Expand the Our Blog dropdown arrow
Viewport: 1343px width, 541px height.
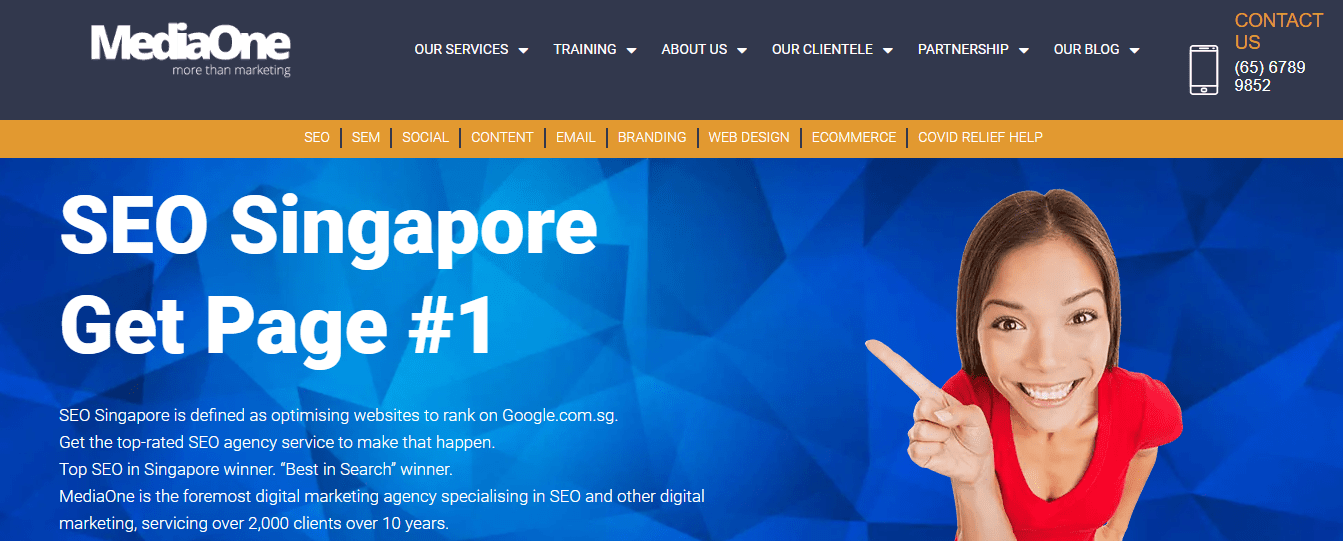1134,50
